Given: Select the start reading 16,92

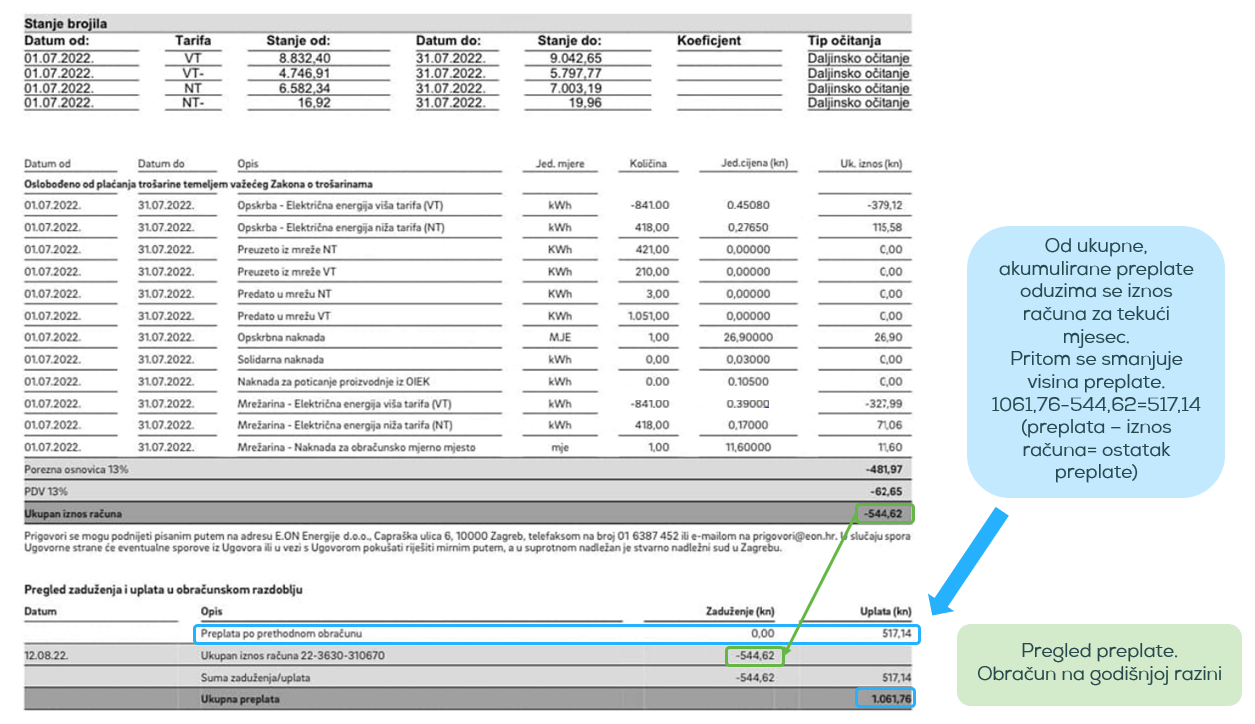Looking at the screenshot, I should click(313, 103).
